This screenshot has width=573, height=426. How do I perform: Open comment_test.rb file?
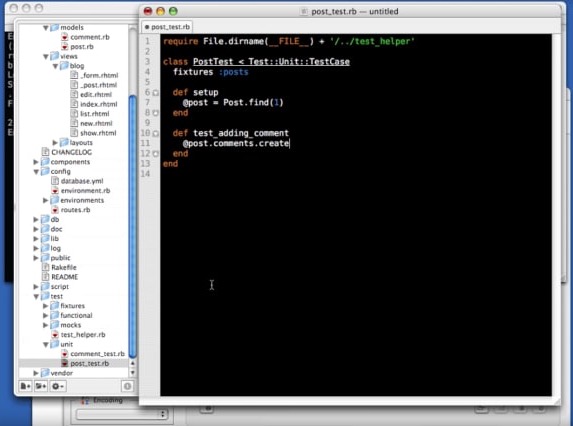pyautogui.click(x=98, y=354)
